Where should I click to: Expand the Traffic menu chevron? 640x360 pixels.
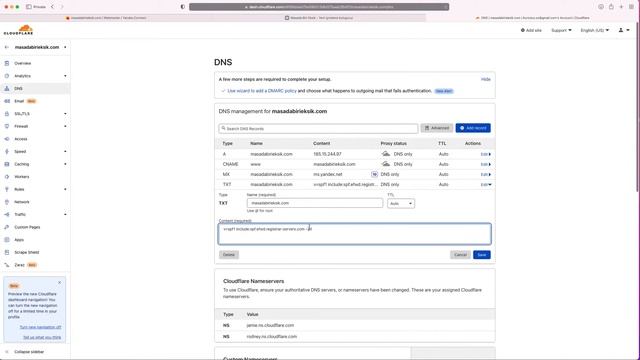pos(65,214)
